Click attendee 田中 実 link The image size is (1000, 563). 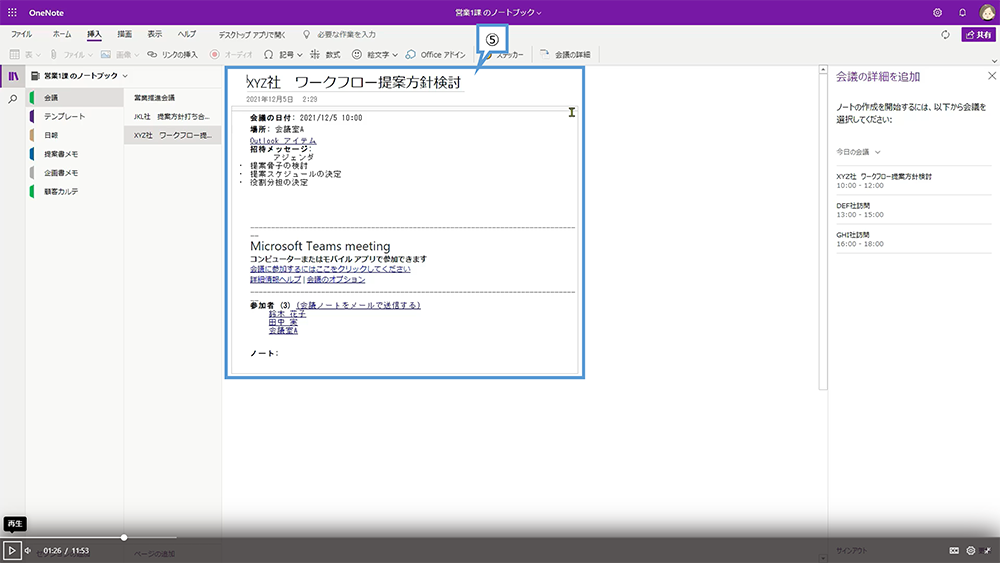point(283,322)
